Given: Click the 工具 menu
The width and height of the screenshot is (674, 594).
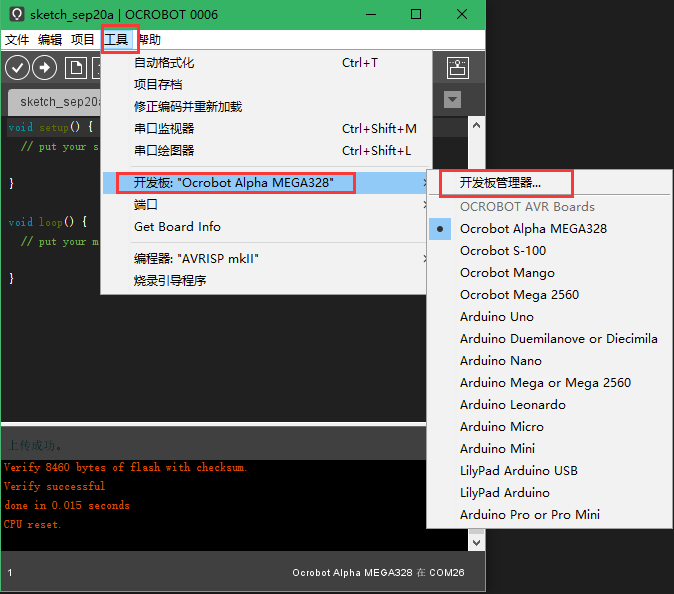Looking at the screenshot, I should 116,40.
